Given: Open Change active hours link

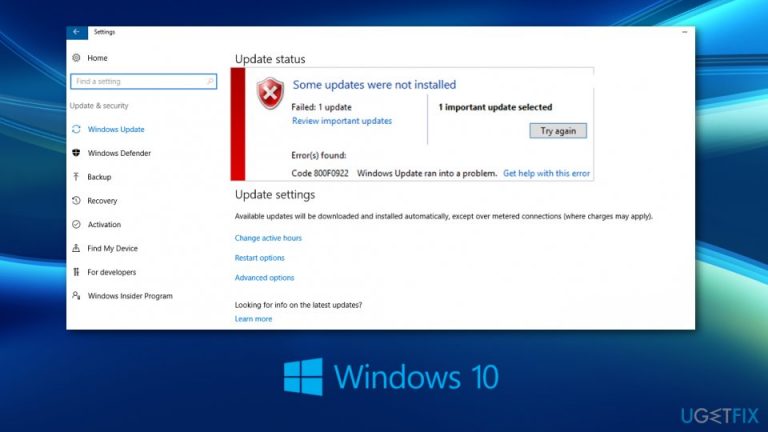Looking at the screenshot, I should point(268,238).
